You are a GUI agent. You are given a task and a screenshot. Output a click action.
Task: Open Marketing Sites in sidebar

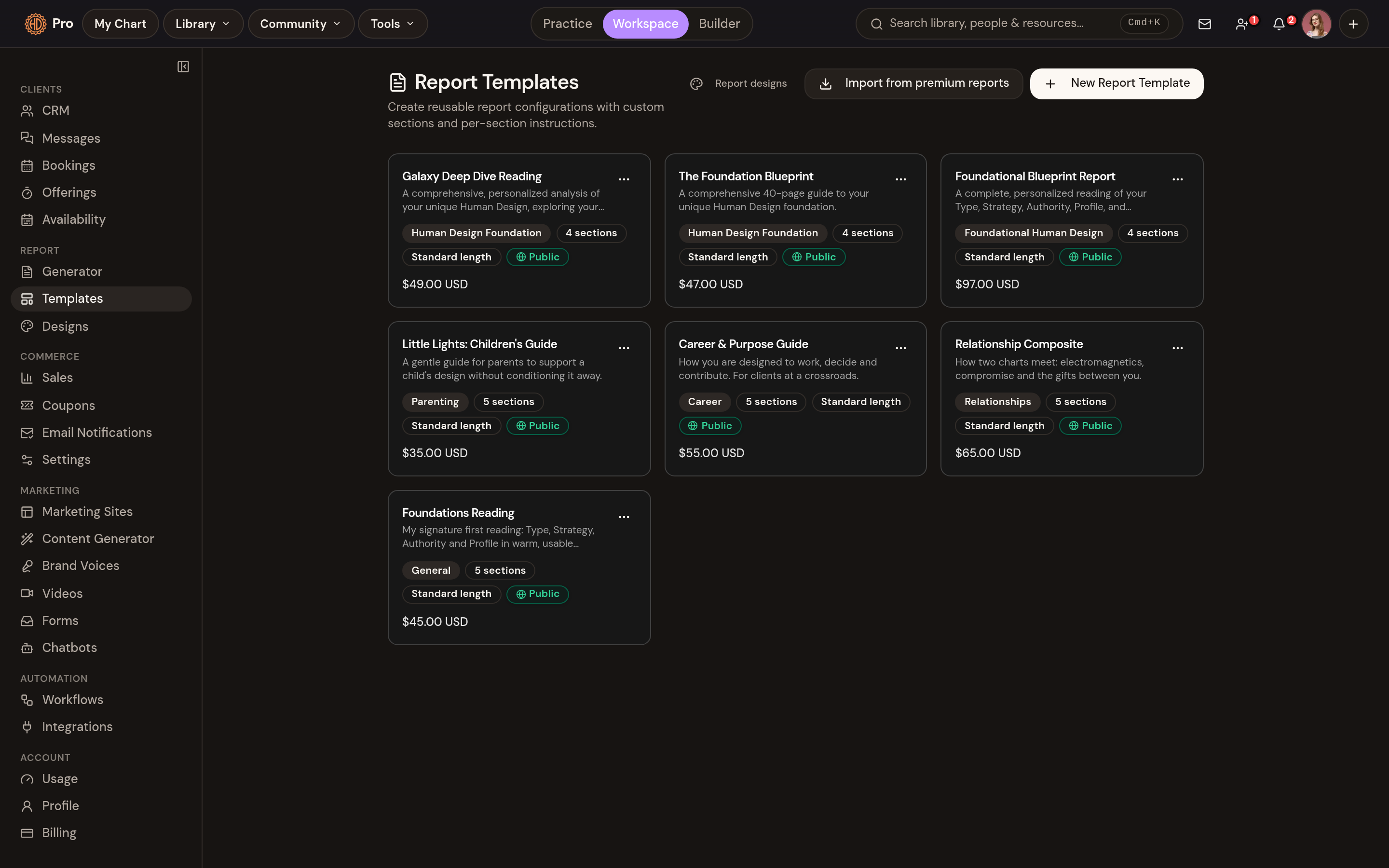point(101,512)
